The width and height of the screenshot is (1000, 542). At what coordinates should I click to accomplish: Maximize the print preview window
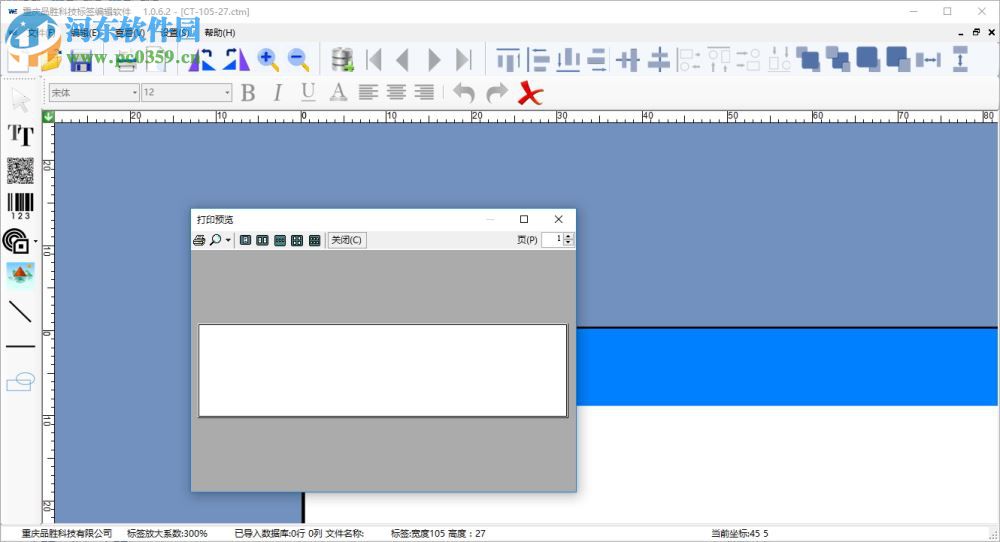[524, 219]
